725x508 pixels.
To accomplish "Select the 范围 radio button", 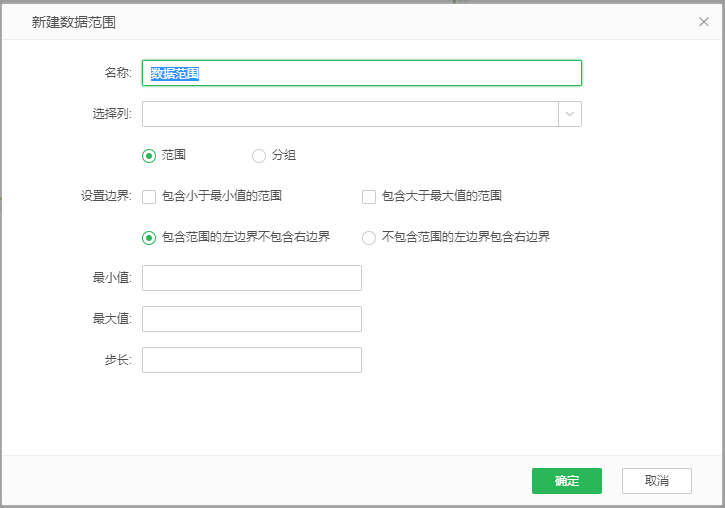I will [x=148, y=156].
